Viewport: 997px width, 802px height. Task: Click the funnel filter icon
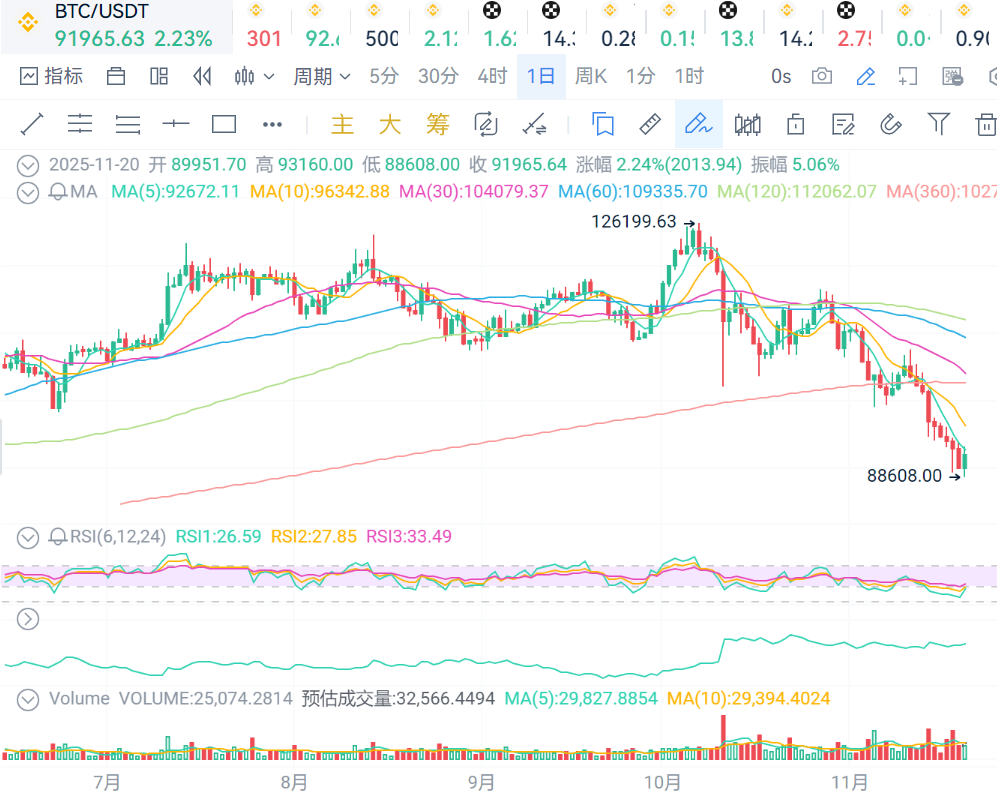938,124
